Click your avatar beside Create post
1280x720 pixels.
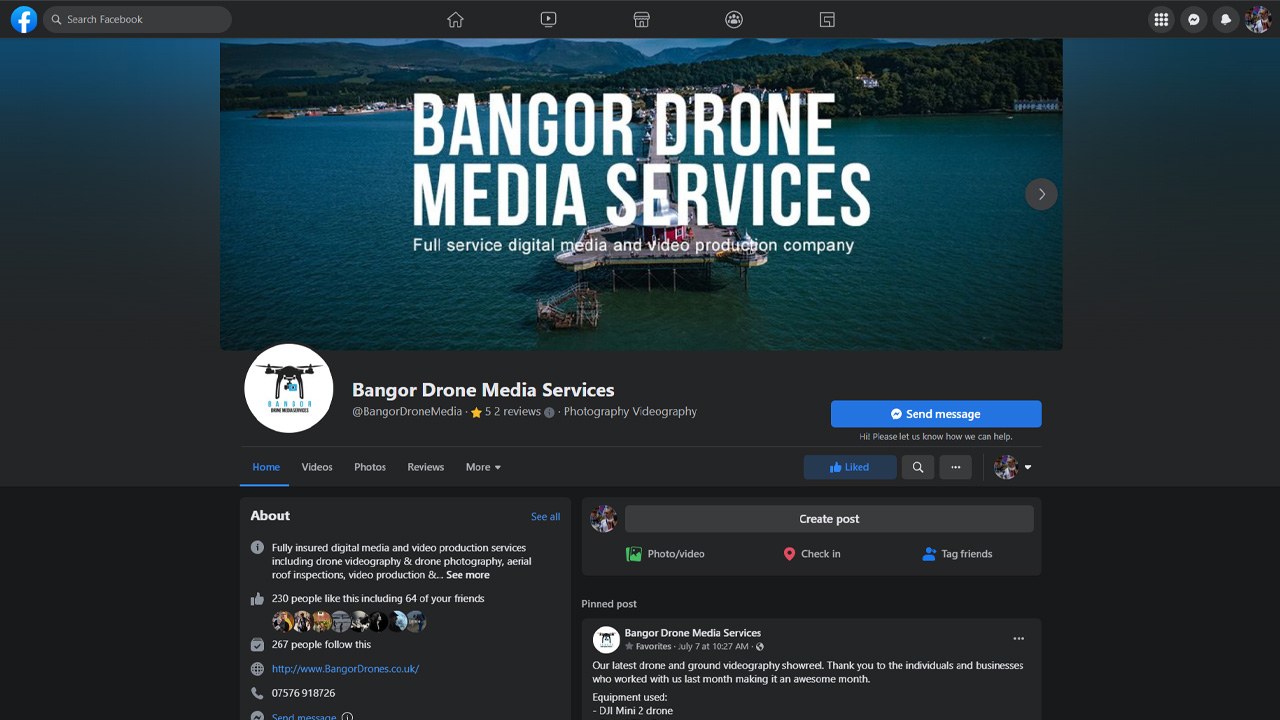click(x=604, y=519)
